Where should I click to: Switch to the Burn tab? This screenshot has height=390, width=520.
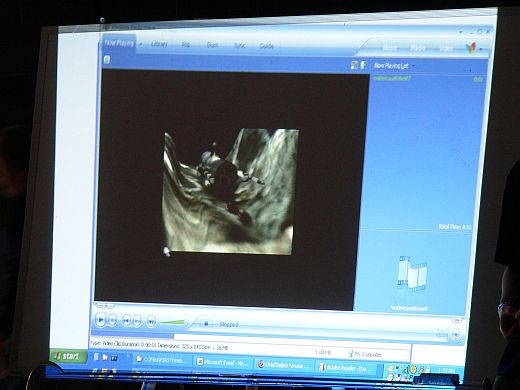pyautogui.click(x=212, y=45)
